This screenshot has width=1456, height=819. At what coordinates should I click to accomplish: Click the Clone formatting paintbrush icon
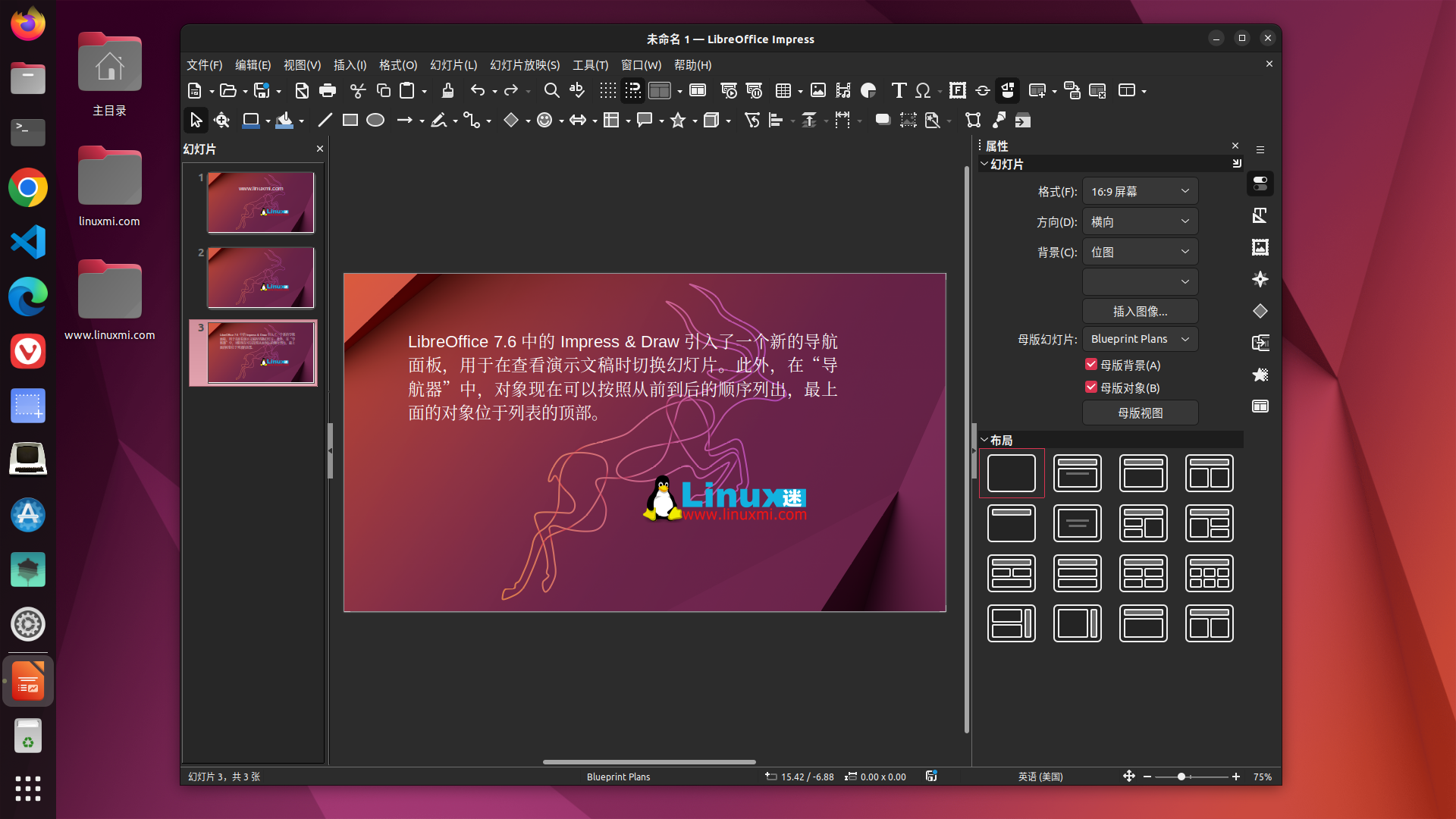click(x=447, y=91)
